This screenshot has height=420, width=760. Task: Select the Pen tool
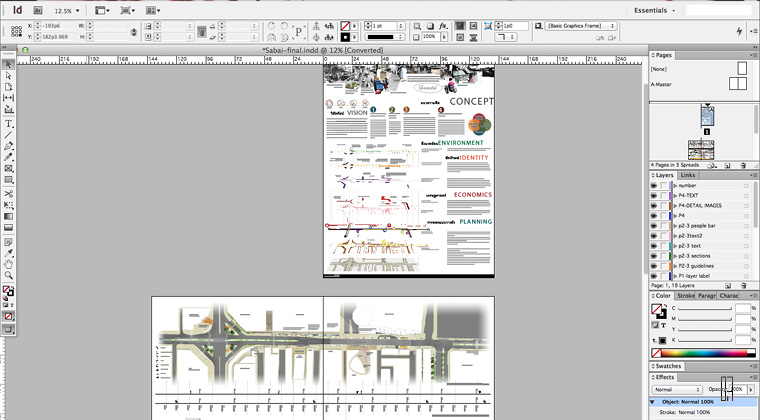coord(8,146)
